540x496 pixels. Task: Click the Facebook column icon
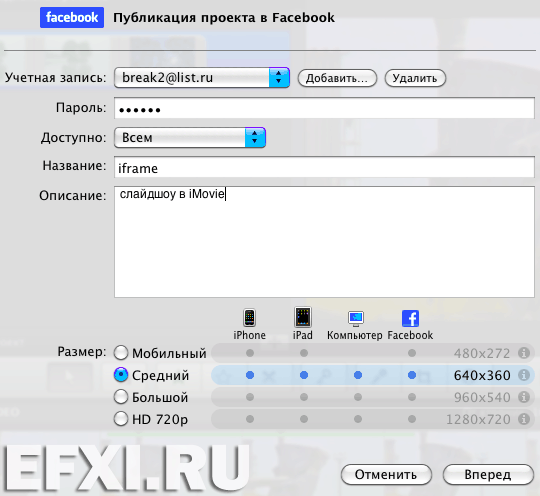click(411, 318)
